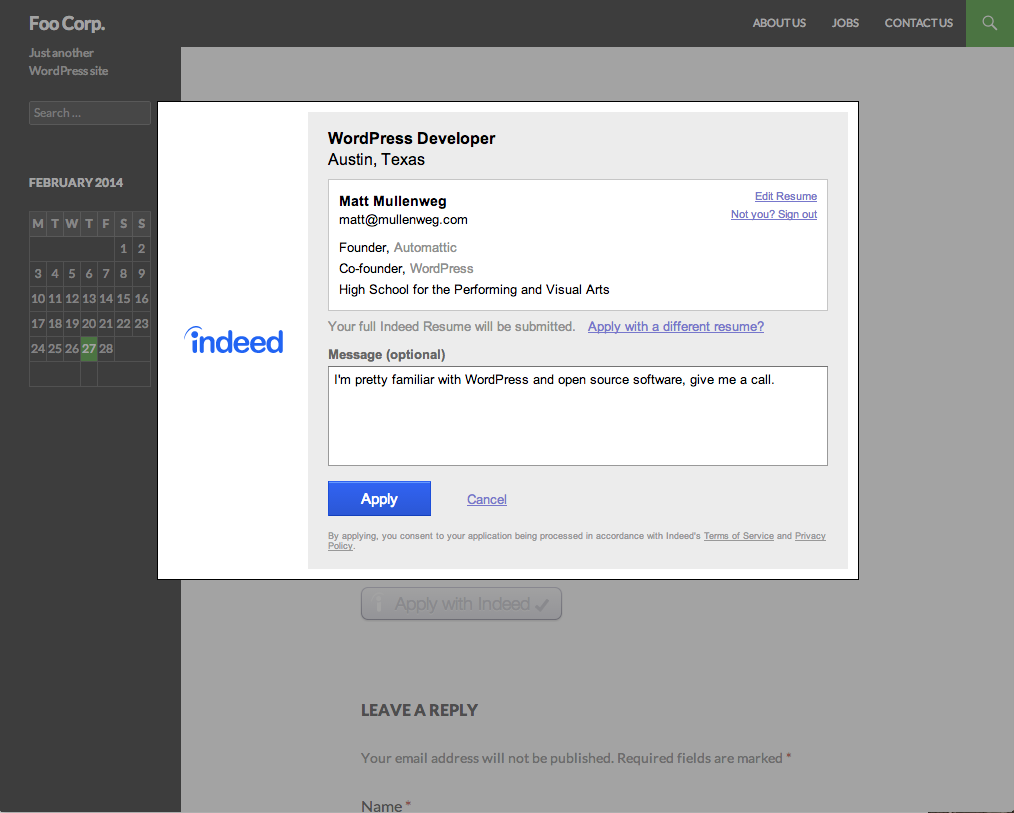Focus the optional Message text box
The image size is (1014, 813).
click(577, 416)
